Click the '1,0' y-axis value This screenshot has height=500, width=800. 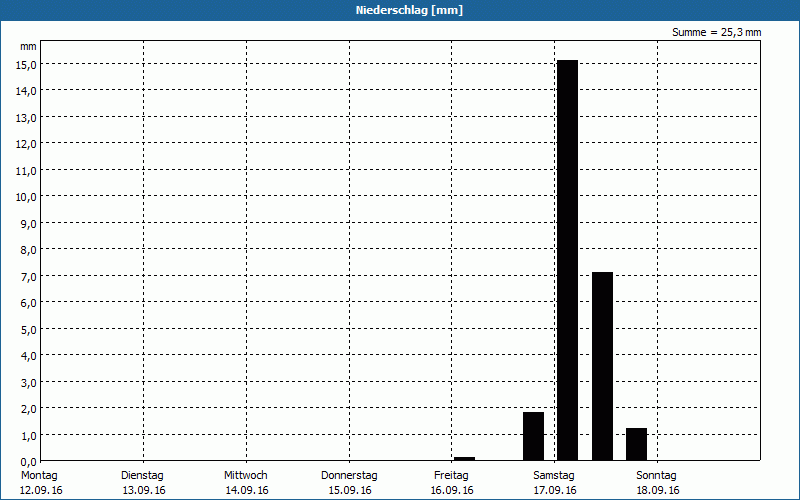click(29, 435)
